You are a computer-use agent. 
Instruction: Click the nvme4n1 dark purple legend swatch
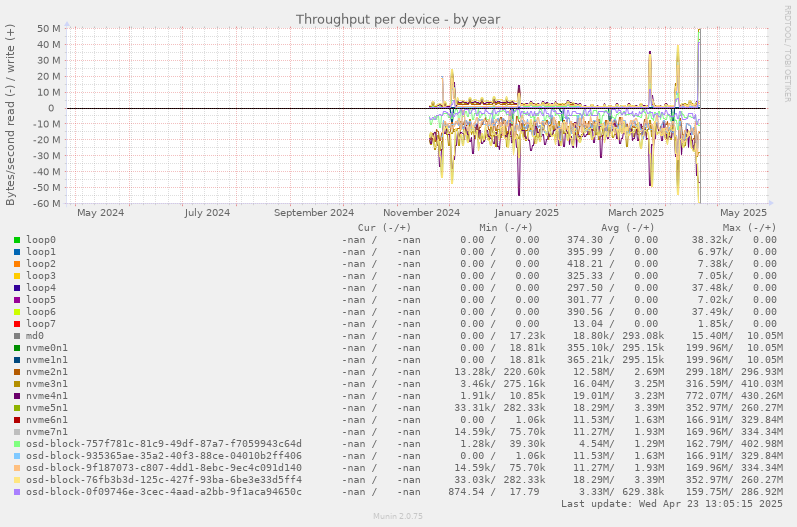(17, 396)
